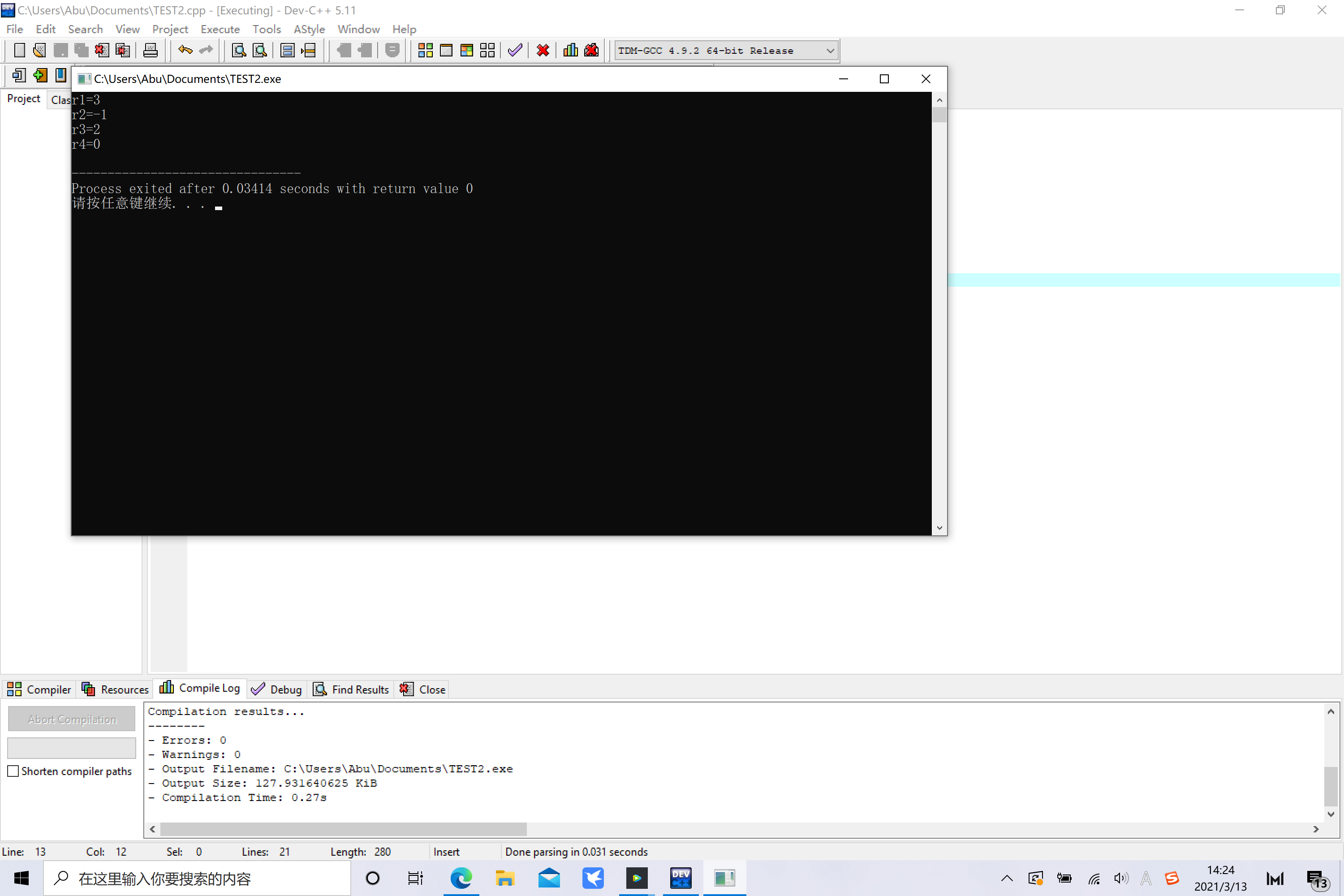Select the Project tab in left panel
Screen dimensions: 1344x896
(x=23, y=98)
